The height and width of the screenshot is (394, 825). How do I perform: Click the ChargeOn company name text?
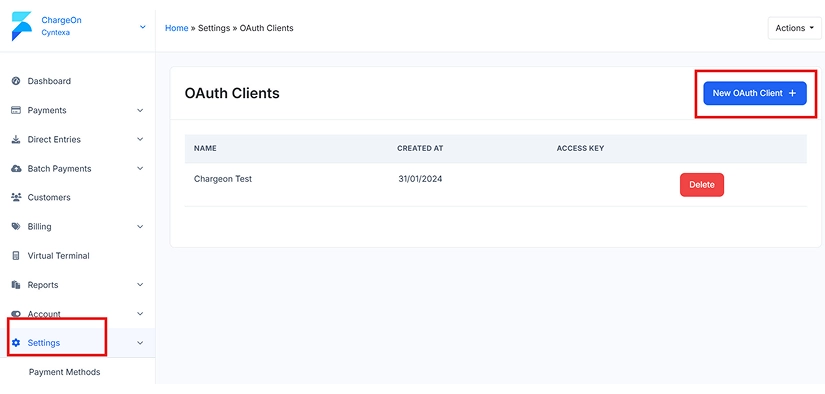coord(62,20)
